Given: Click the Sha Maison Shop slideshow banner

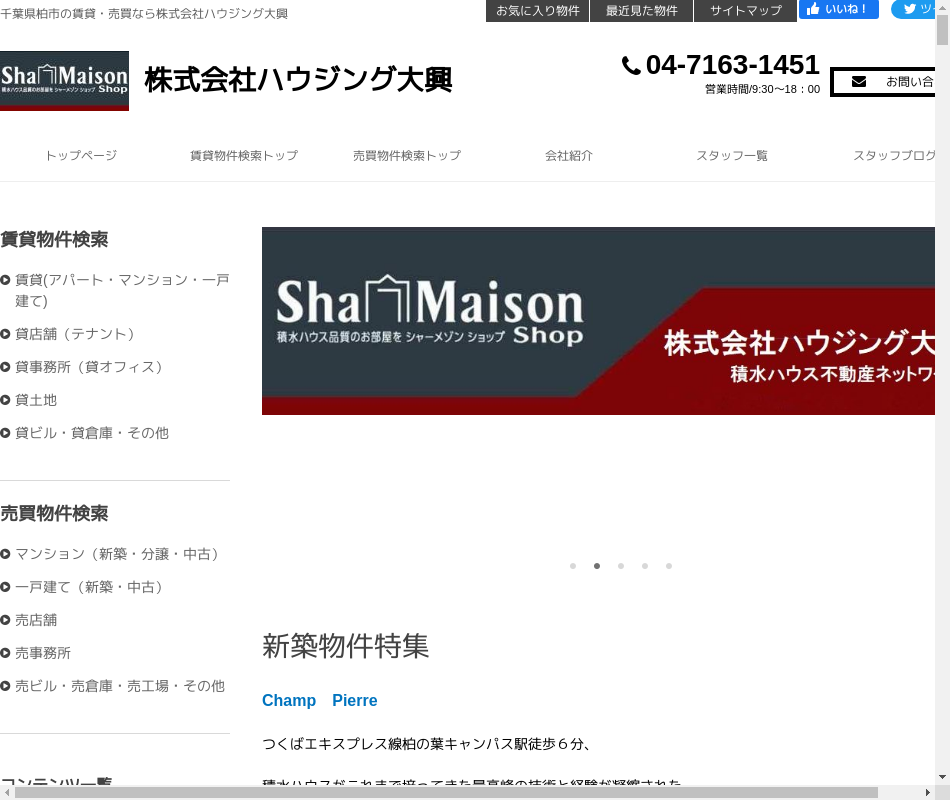Looking at the screenshot, I should click(598, 320).
